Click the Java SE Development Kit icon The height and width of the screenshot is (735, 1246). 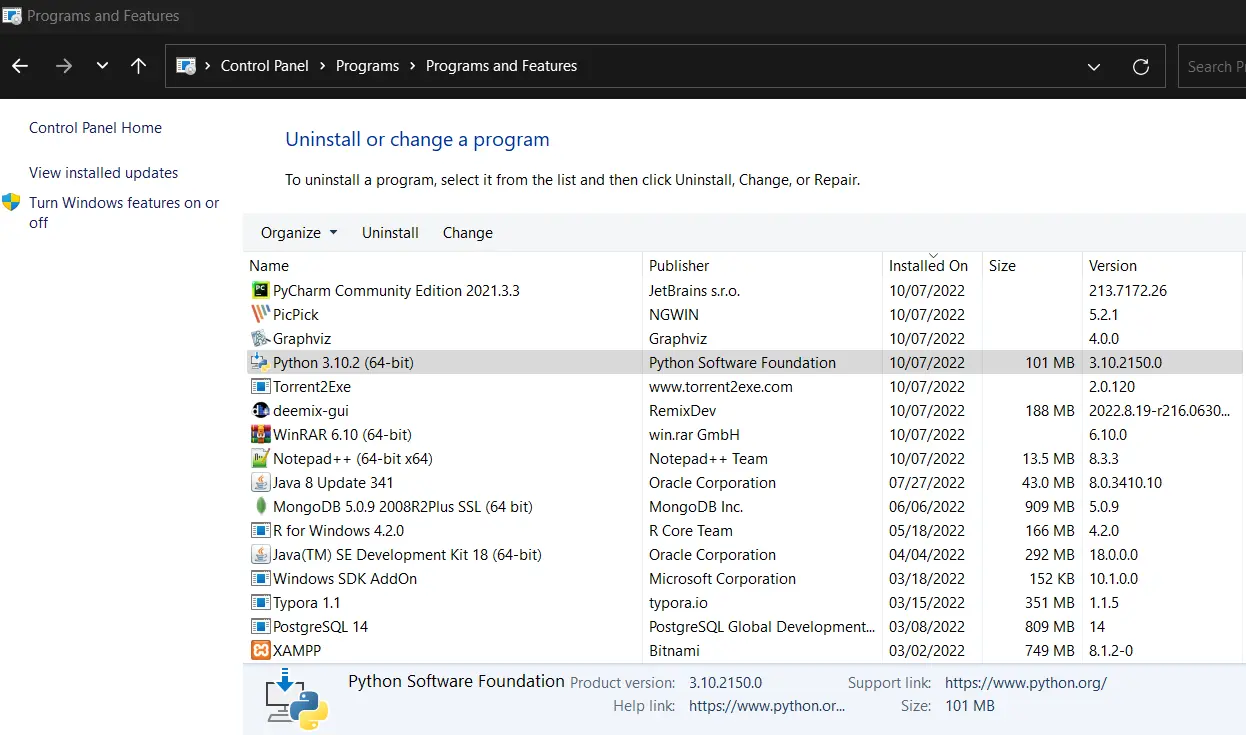point(260,555)
